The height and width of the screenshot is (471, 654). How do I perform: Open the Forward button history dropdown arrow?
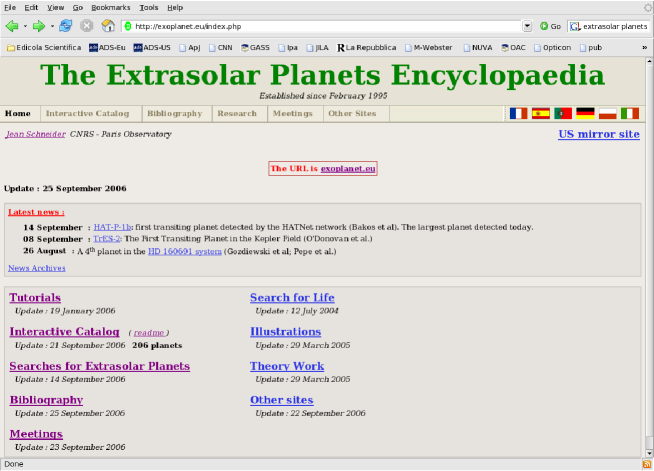click(x=52, y=26)
